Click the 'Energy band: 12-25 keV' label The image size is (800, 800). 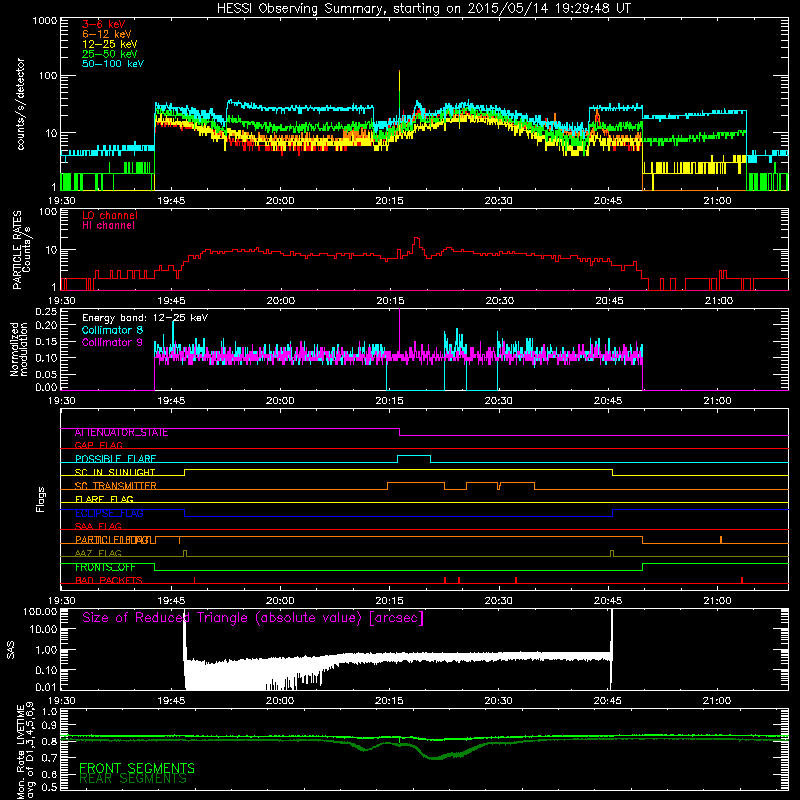[145, 318]
